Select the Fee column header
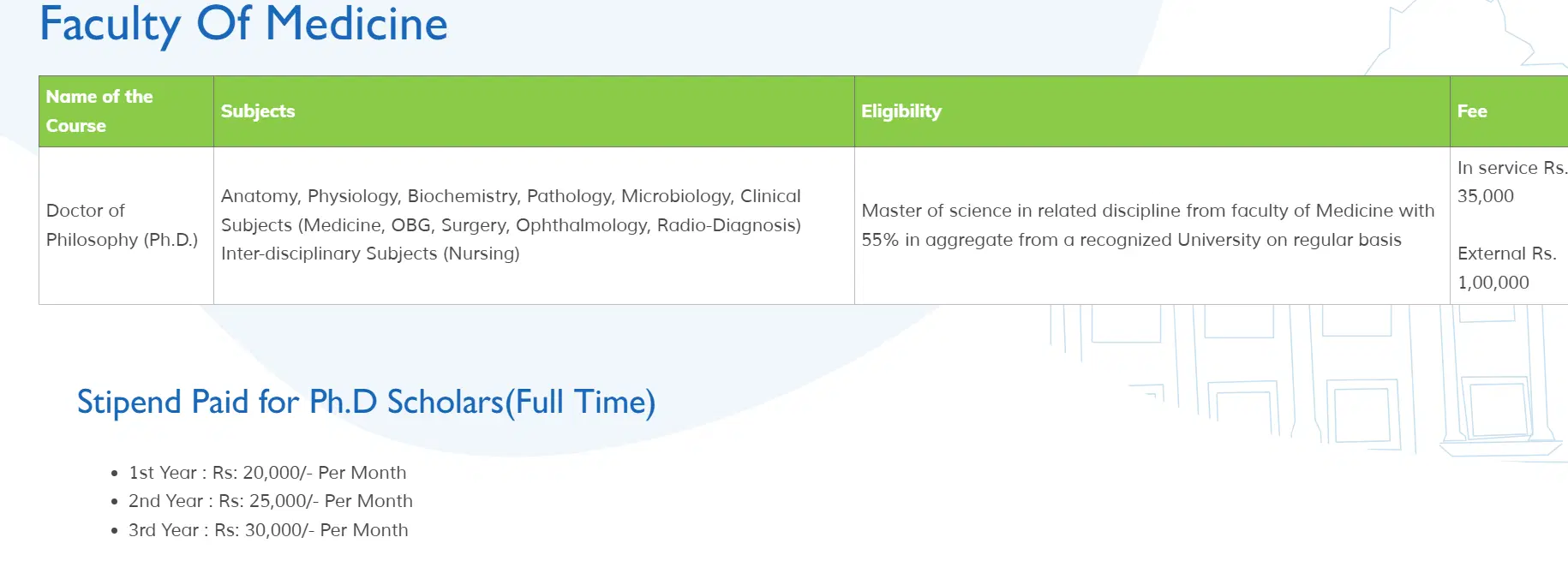This screenshot has width=1568, height=567. coord(1472,111)
